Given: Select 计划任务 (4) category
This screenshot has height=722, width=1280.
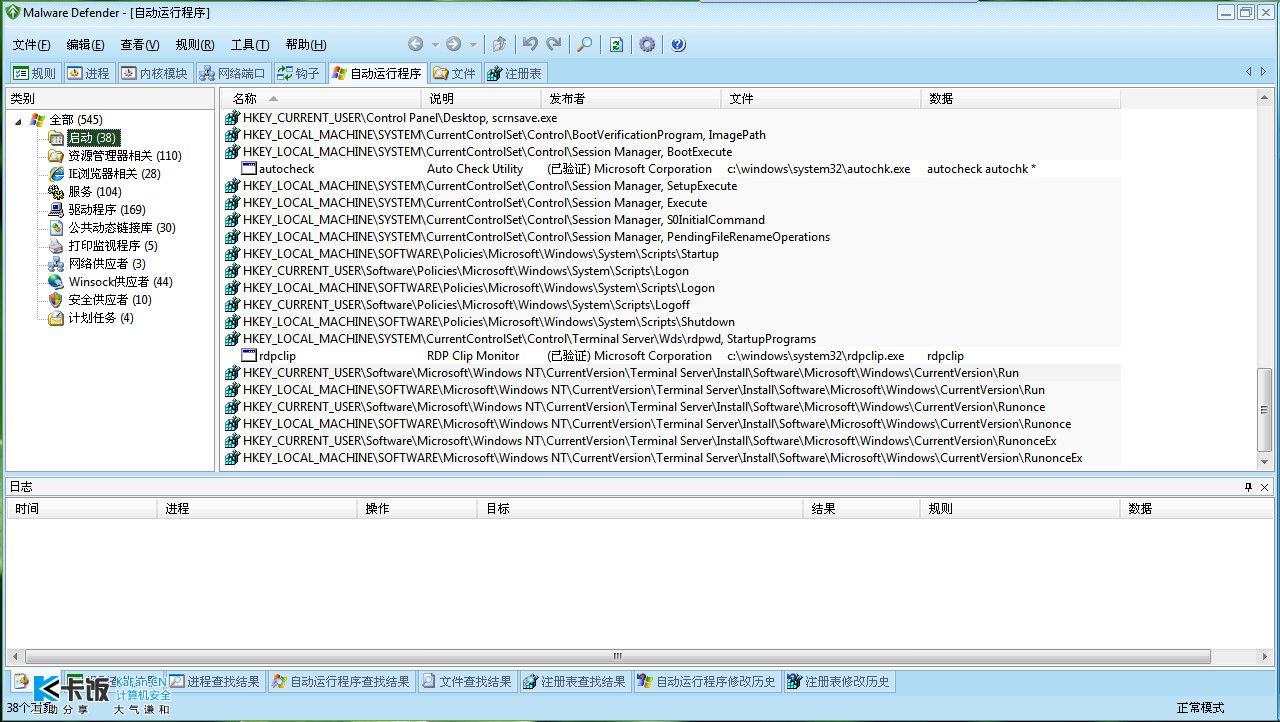Looking at the screenshot, I should [x=101, y=318].
